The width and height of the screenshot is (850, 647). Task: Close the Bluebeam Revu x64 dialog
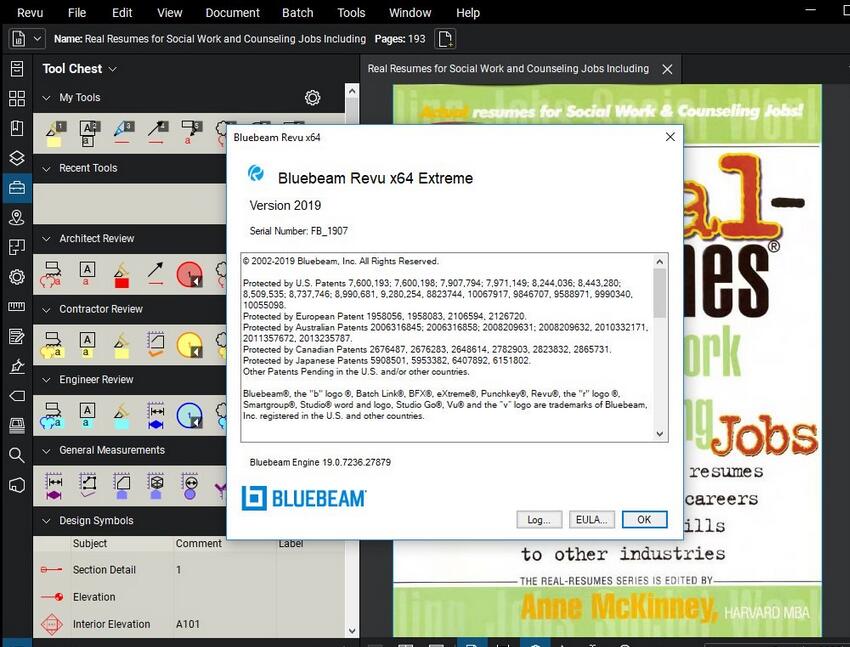670,137
